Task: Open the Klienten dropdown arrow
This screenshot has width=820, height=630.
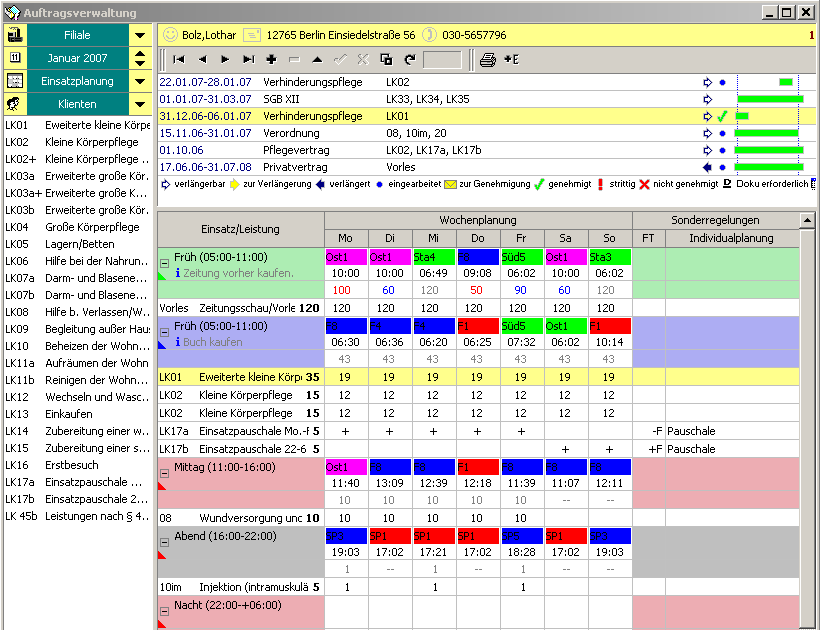Action: point(139,104)
